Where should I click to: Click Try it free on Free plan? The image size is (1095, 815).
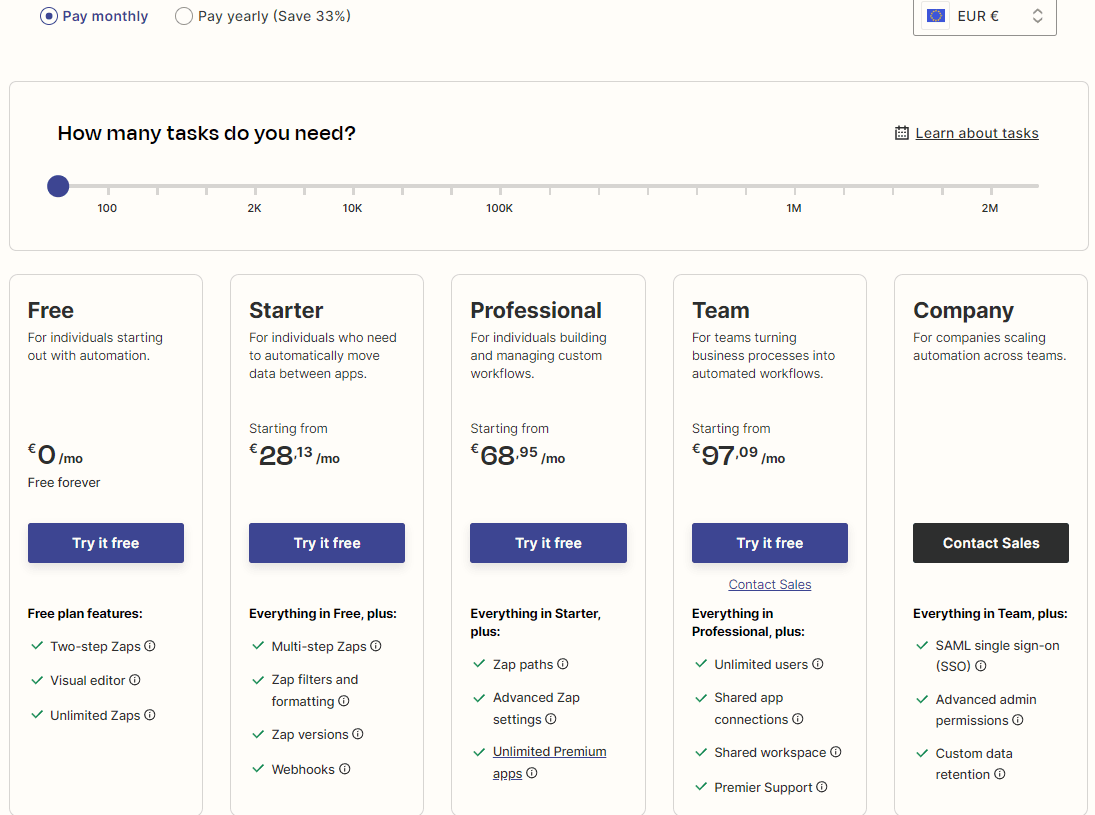[105, 543]
